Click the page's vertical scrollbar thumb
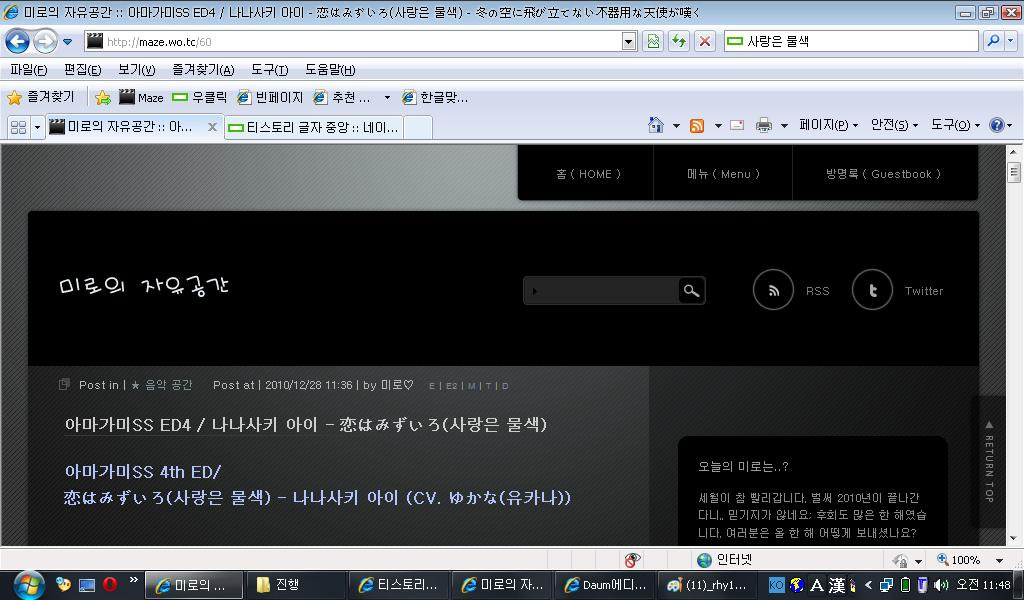1024x600 pixels. point(1013,172)
